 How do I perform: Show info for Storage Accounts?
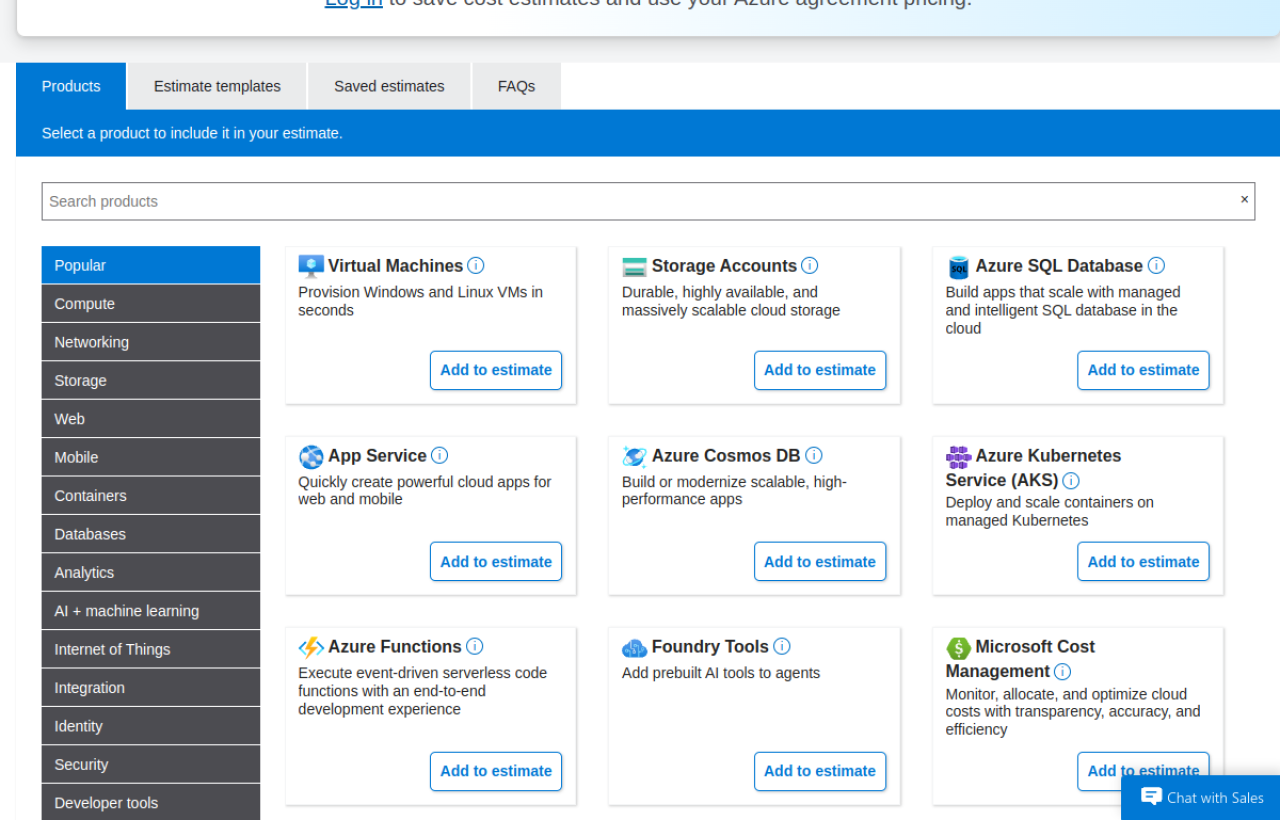tap(810, 265)
